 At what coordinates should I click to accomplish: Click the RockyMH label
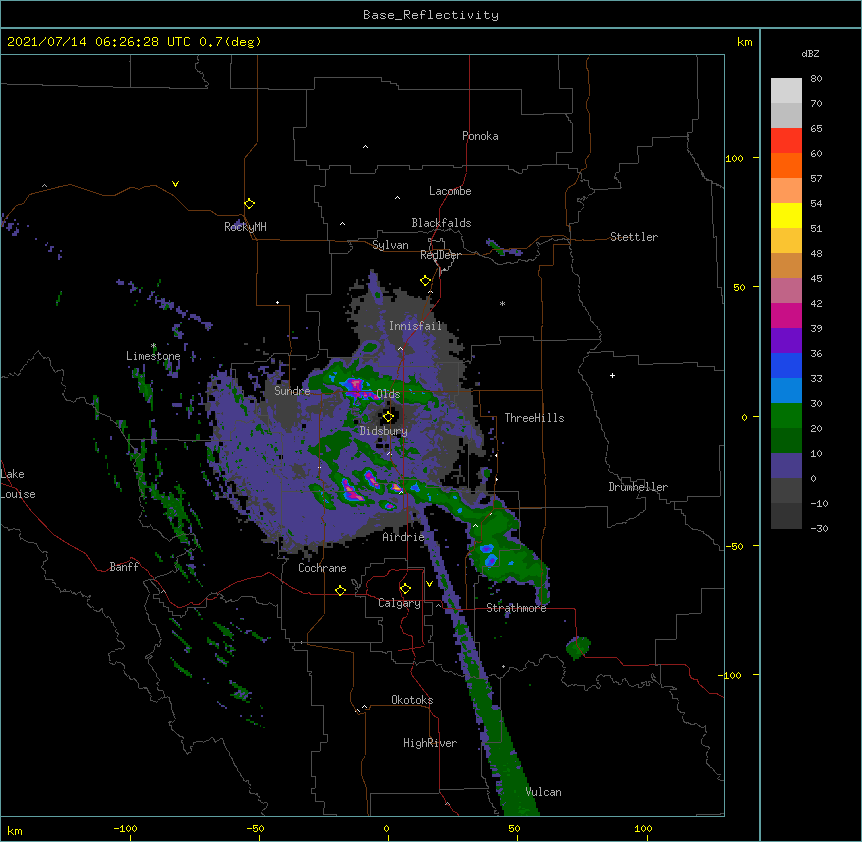(245, 226)
